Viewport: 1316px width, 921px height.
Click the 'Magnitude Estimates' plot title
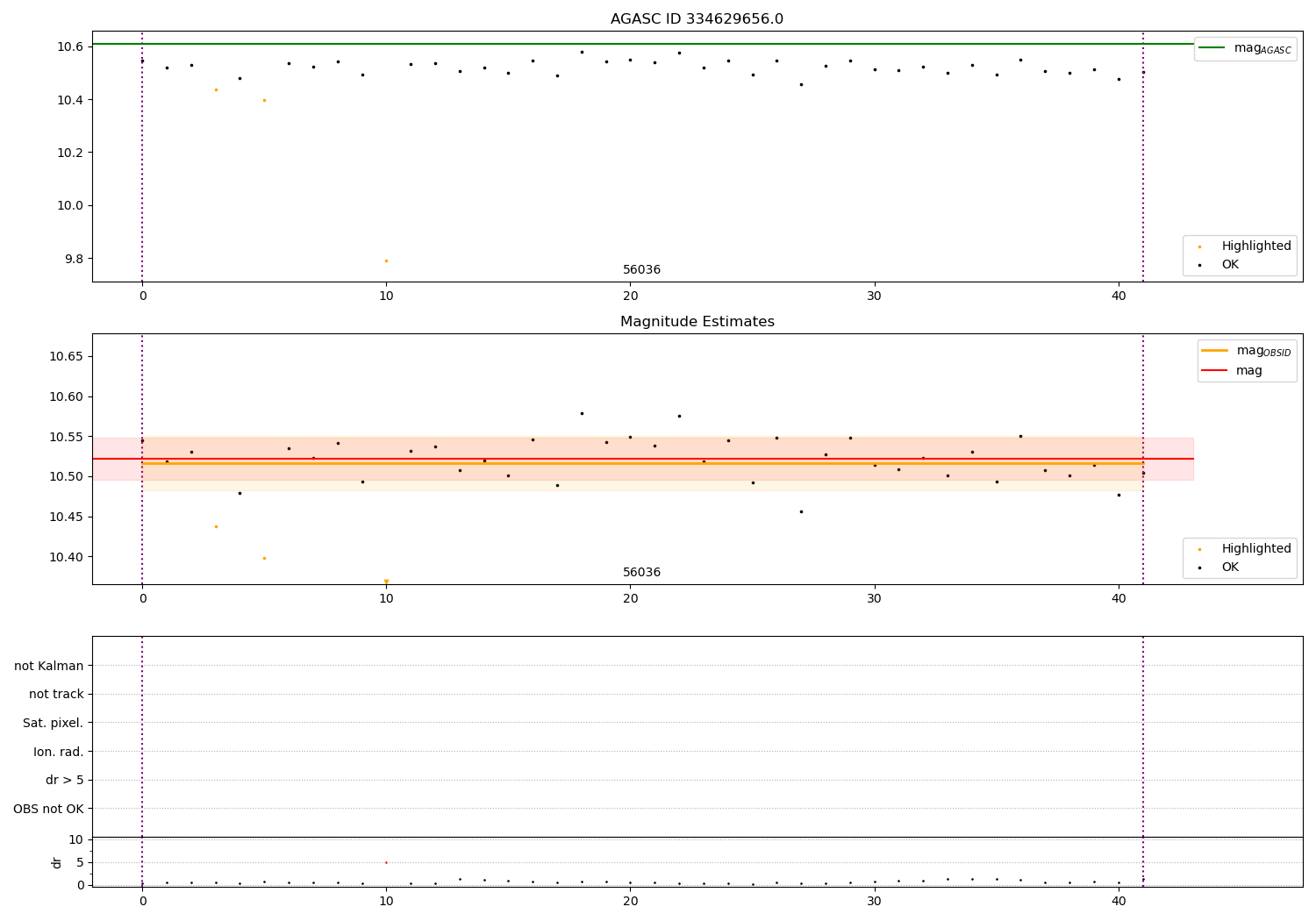697,322
